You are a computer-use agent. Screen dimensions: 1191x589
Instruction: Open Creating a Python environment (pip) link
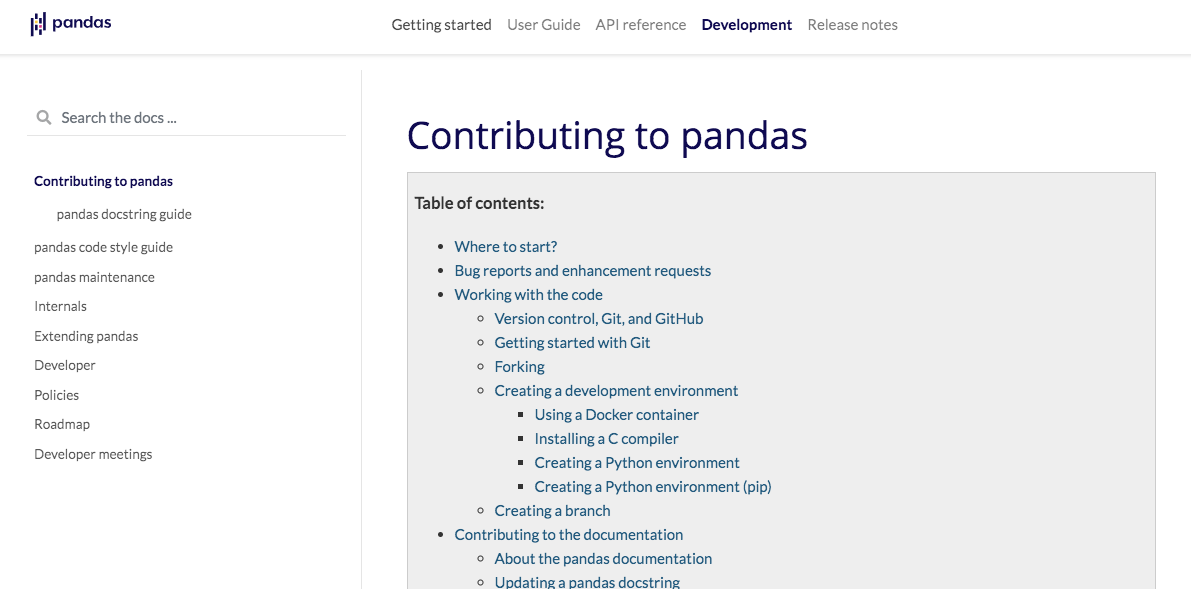pos(652,486)
